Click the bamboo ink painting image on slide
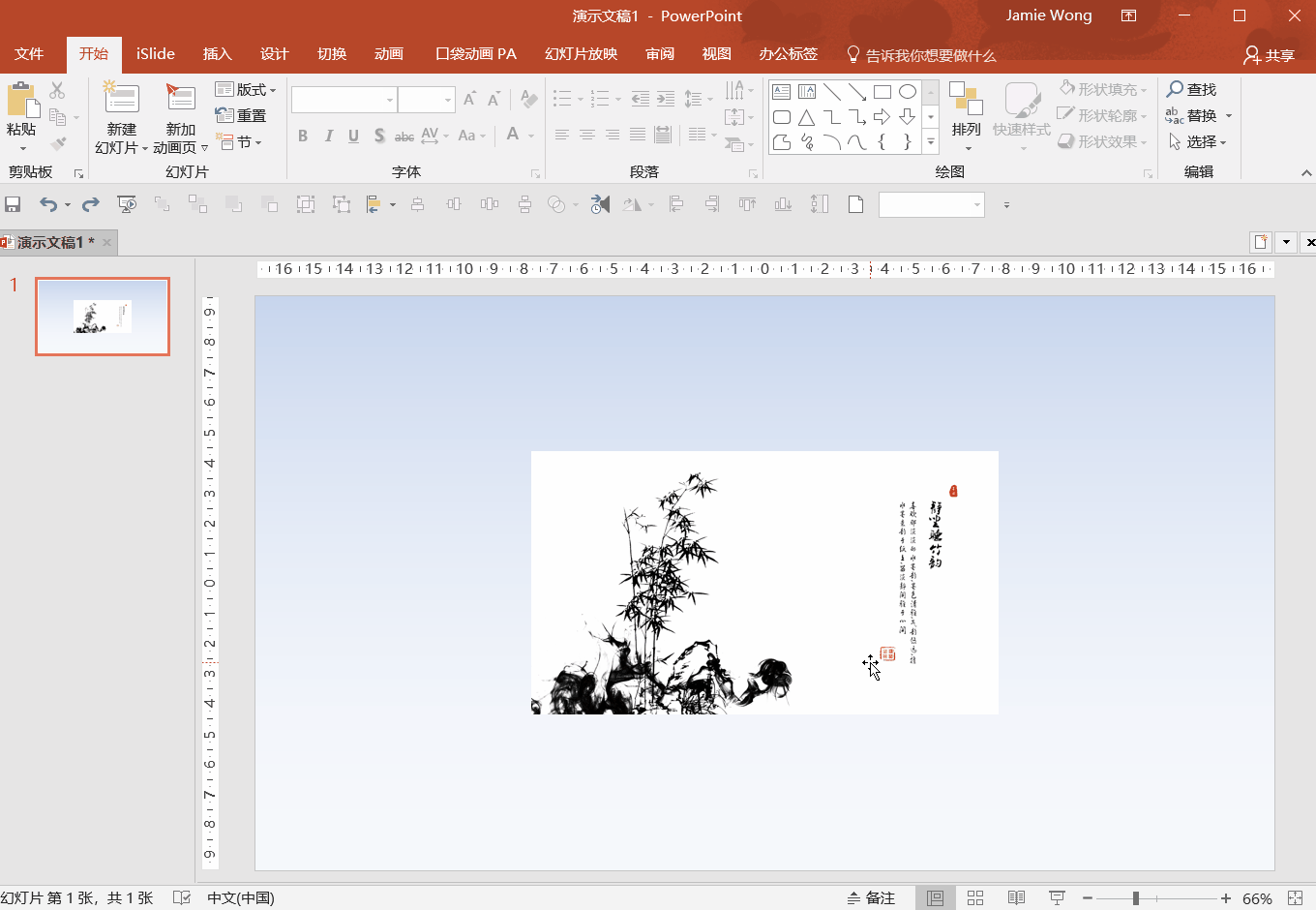This screenshot has width=1316, height=910. (764, 583)
